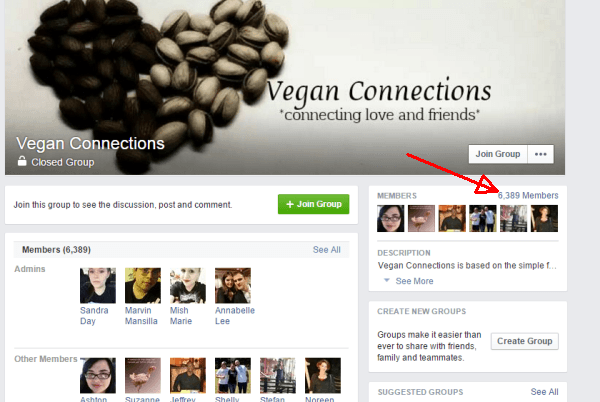Click the See More description link
Image resolution: width=600 pixels, height=402 pixels.
(414, 281)
